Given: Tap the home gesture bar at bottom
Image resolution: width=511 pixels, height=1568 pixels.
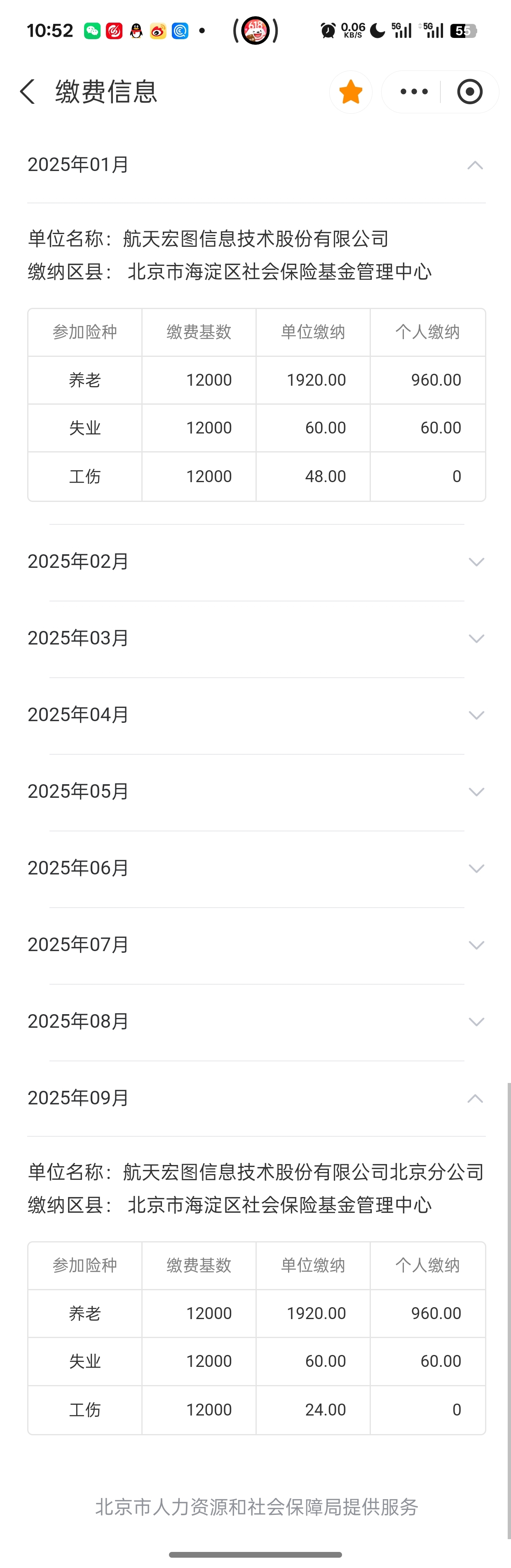Looking at the screenshot, I should pos(255,1554).
